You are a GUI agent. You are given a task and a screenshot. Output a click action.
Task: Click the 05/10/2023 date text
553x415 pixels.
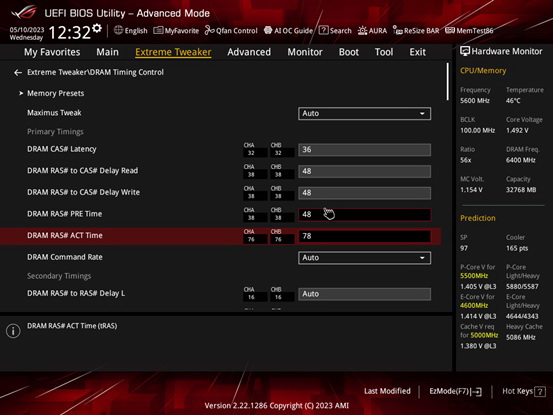tap(27, 30)
